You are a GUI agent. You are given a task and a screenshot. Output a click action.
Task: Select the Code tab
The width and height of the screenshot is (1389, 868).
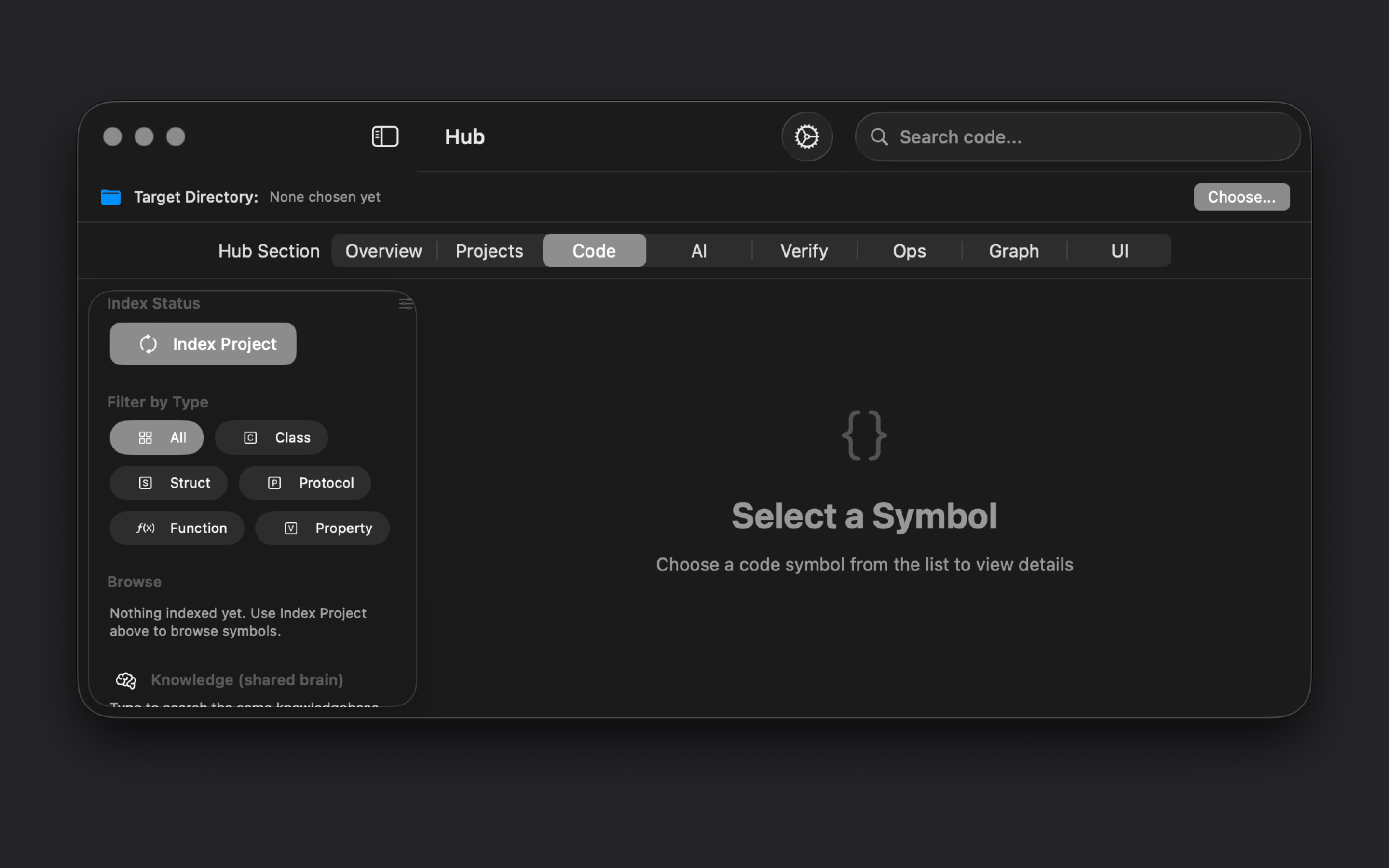pyautogui.click(x=594, y=251)
